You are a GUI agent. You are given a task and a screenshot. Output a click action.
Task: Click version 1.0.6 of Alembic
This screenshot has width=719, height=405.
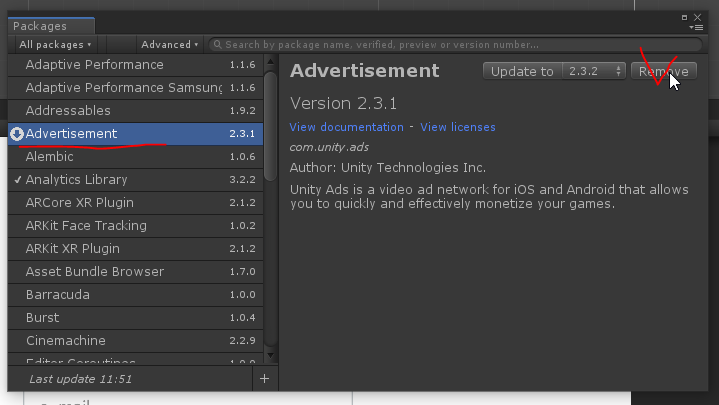242,156
